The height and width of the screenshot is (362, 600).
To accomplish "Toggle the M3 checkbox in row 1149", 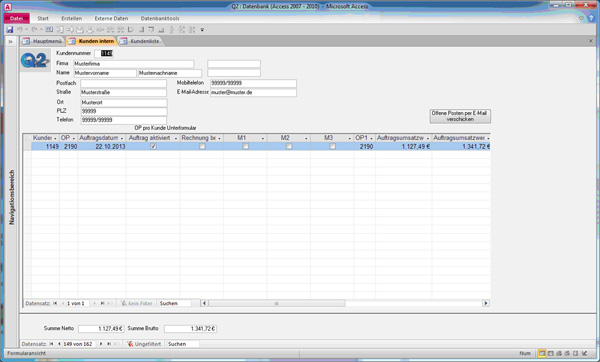I will tap(333, 146).
